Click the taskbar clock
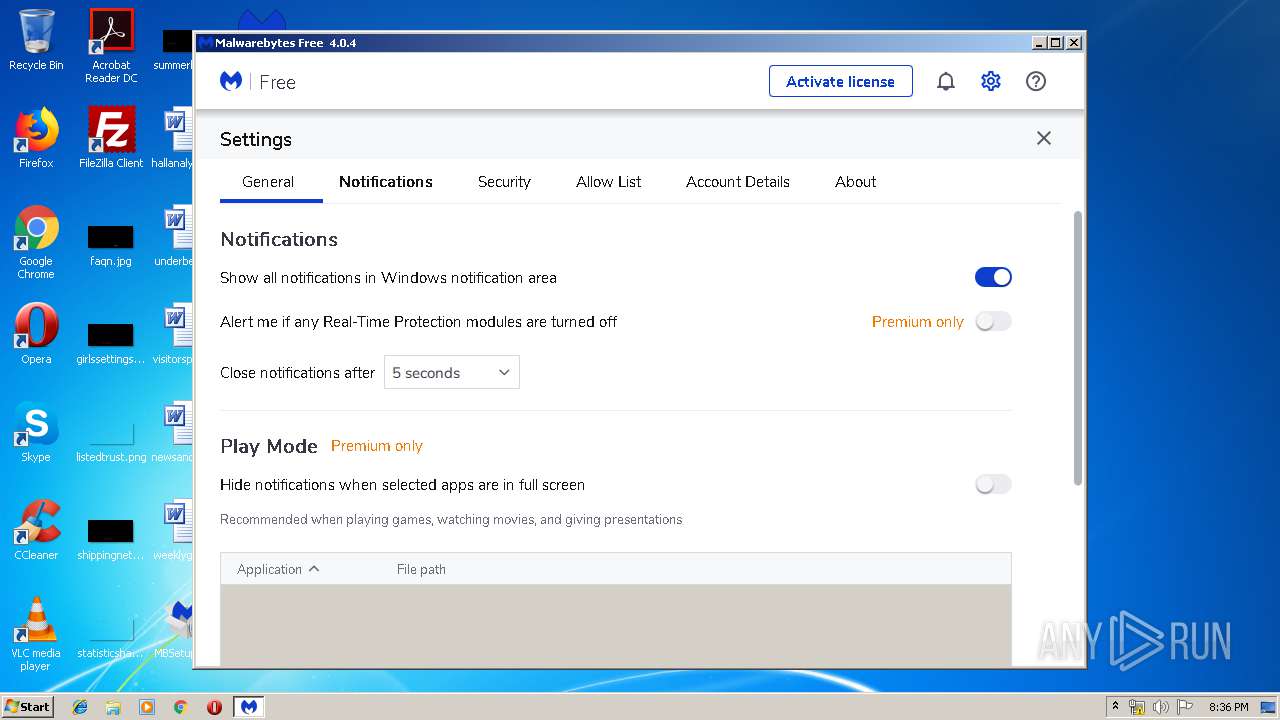Screen dimensions: 1280x720 coord(1228,707)
